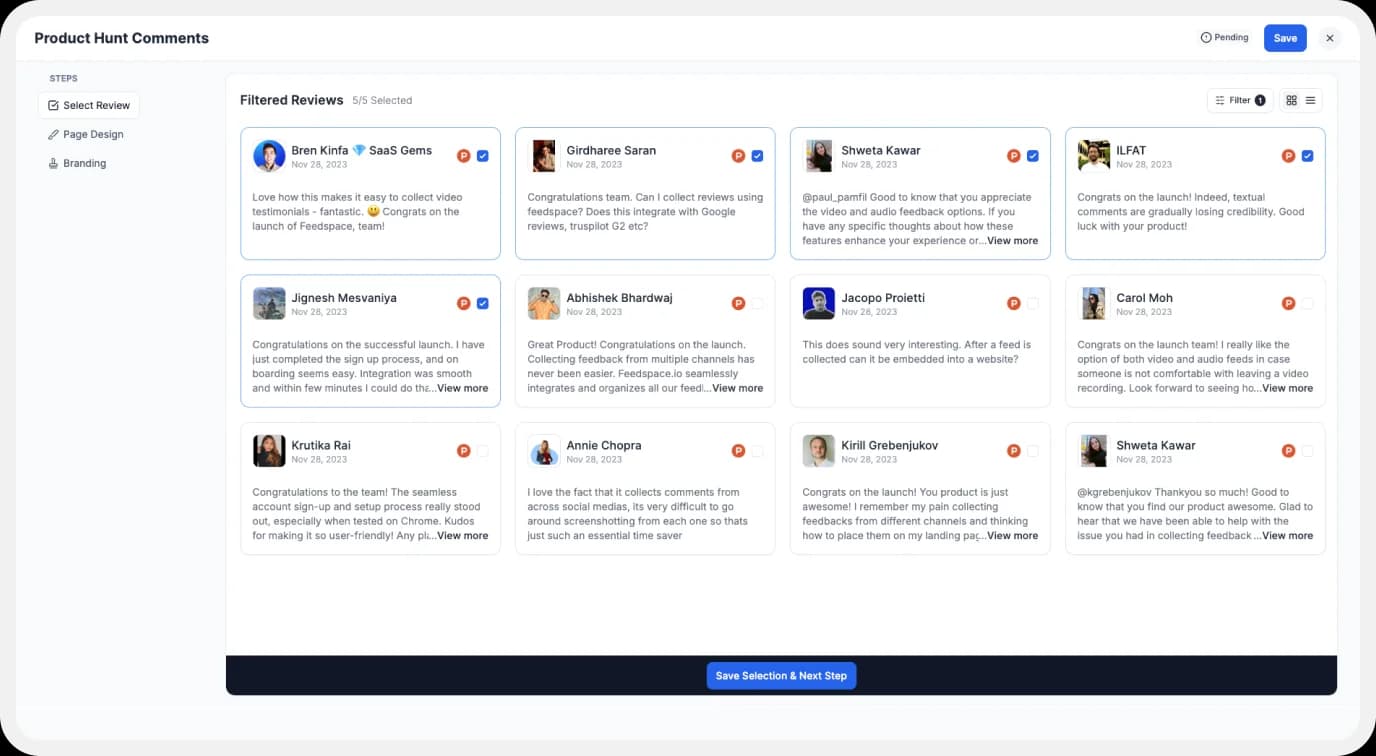Go to the Branding step
This screenshot has height=756, width=1376.
84,163
